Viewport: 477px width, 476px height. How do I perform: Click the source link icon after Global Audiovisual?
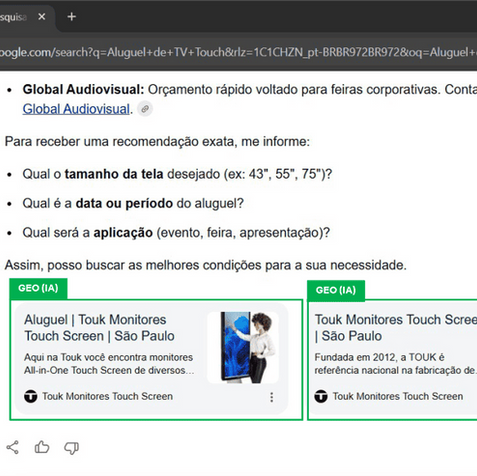point(145,109)
